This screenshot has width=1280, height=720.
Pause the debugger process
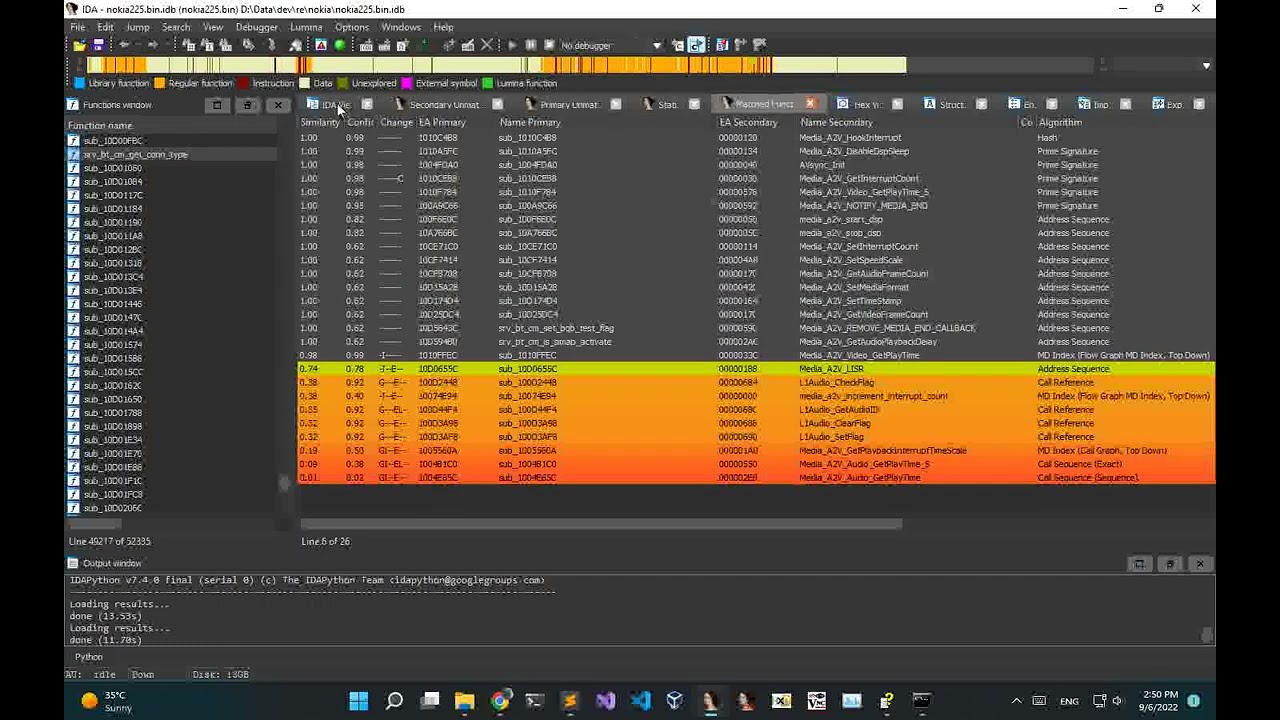pos(531,45)
